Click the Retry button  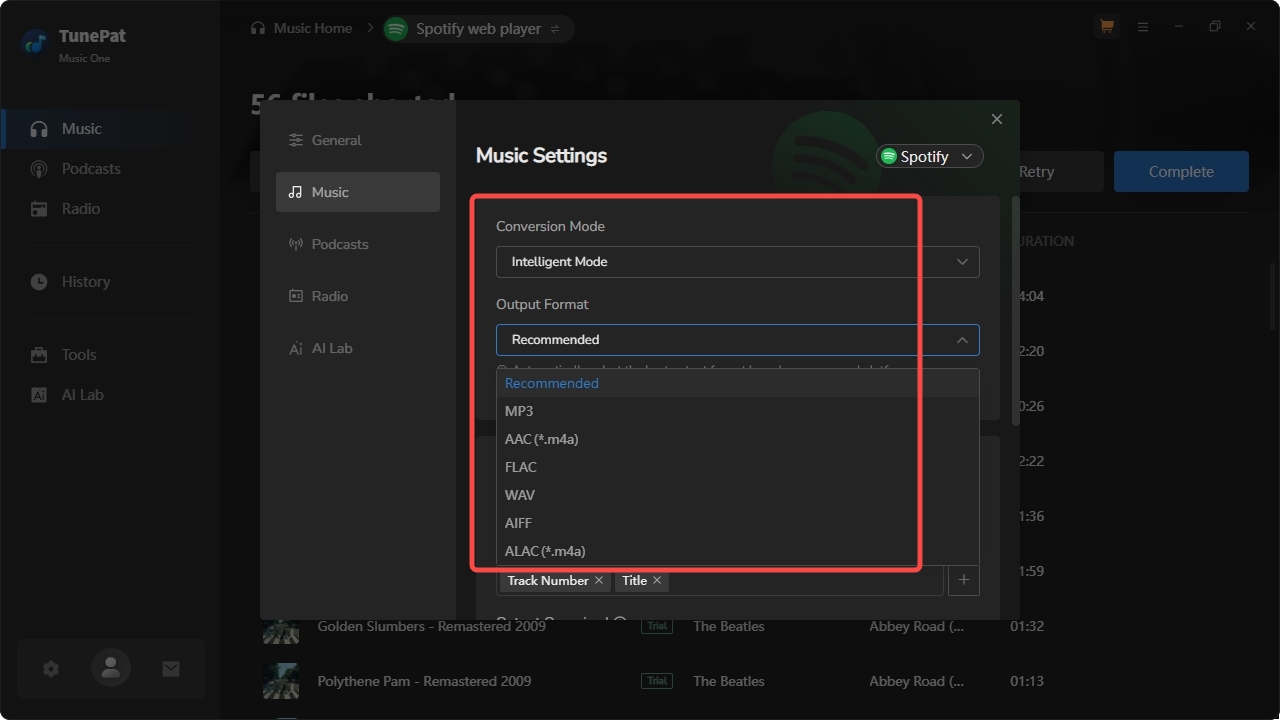coord(1036,171)
